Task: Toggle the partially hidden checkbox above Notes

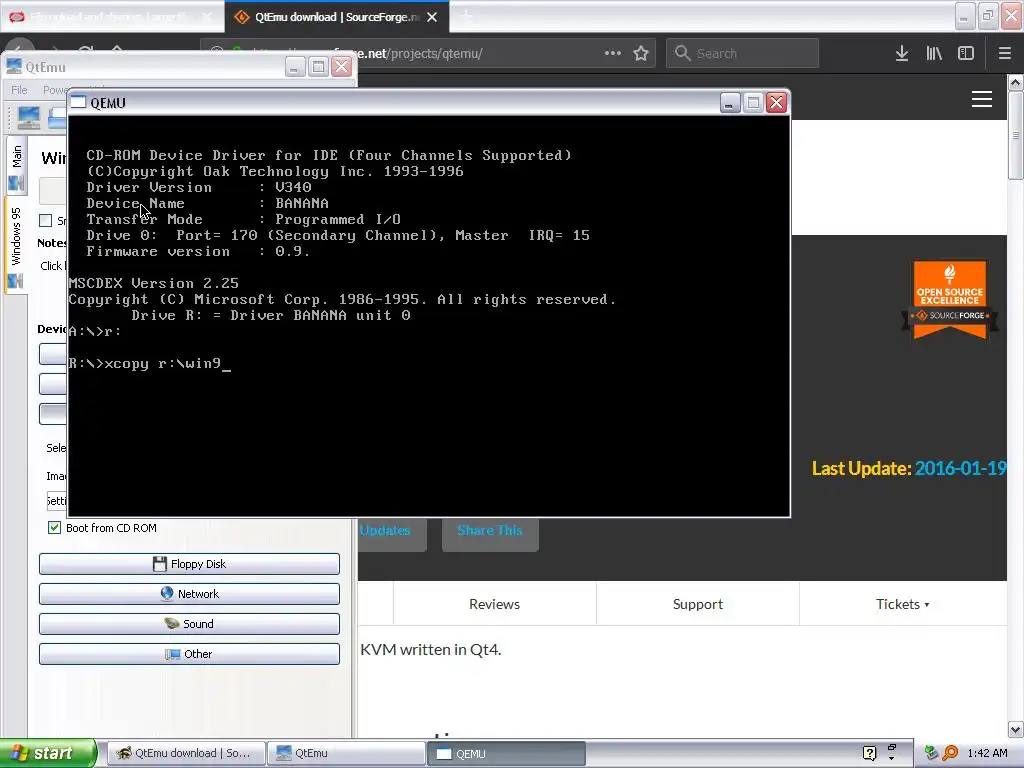Action: tap(46, 220)
